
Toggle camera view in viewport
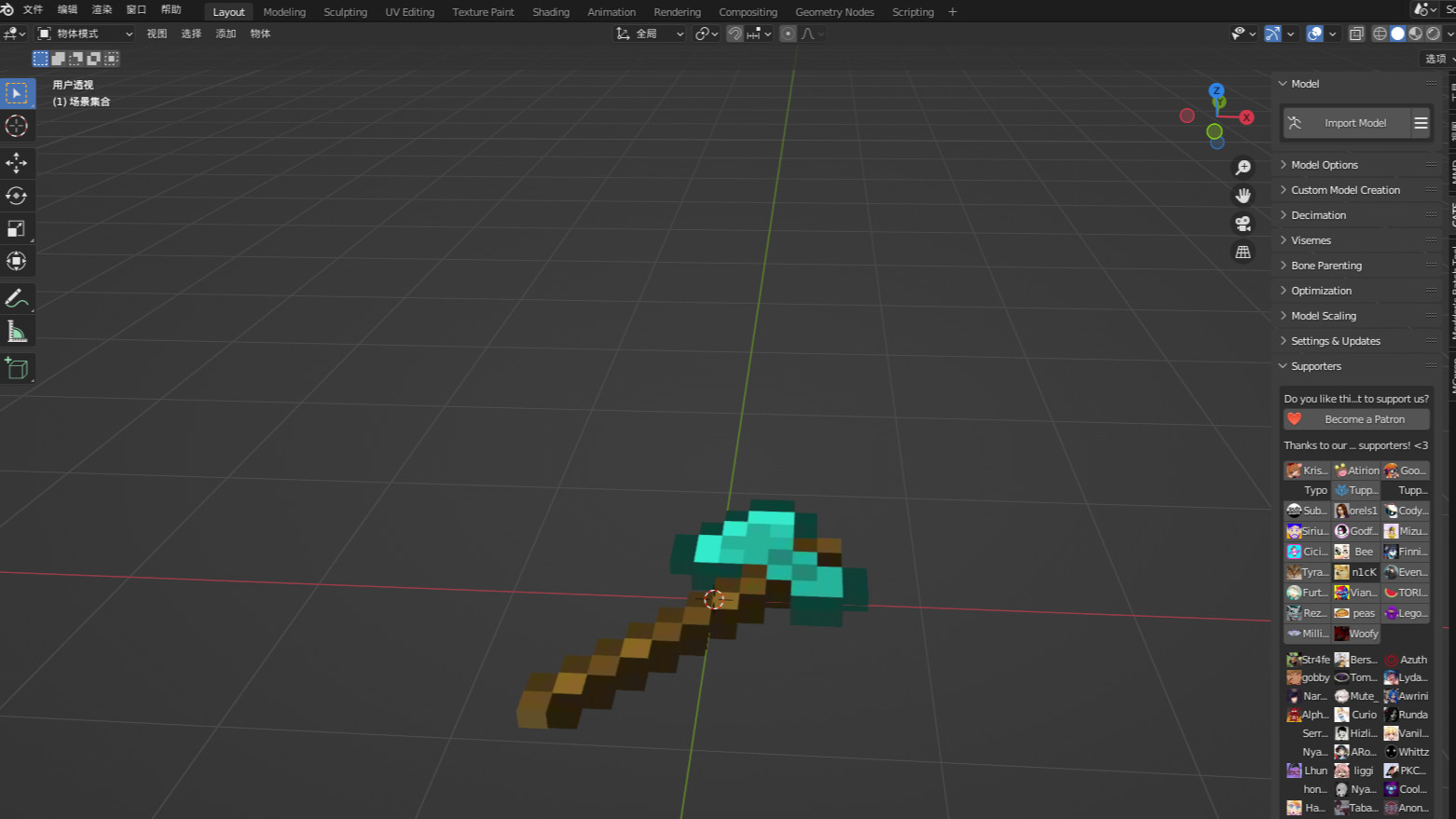coord(1243,224)
